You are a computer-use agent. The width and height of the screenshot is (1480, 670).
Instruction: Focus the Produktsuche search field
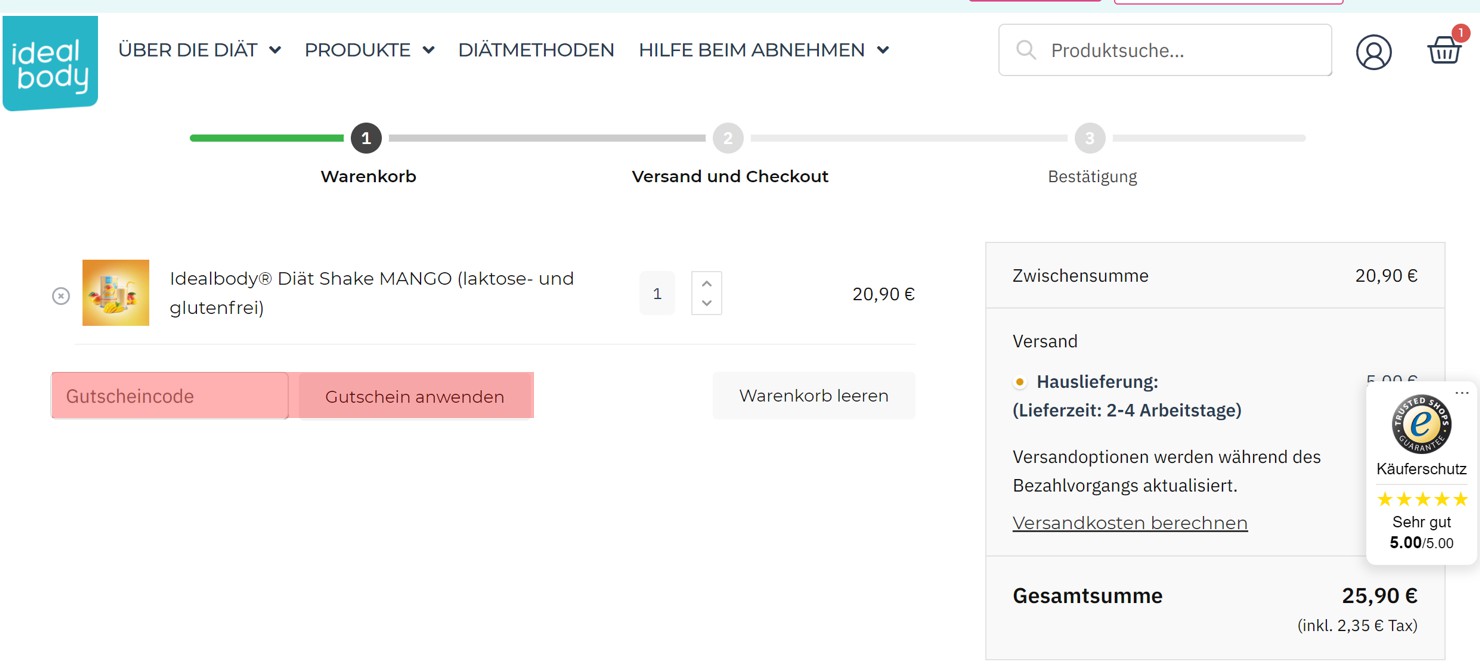point(1165,50)
